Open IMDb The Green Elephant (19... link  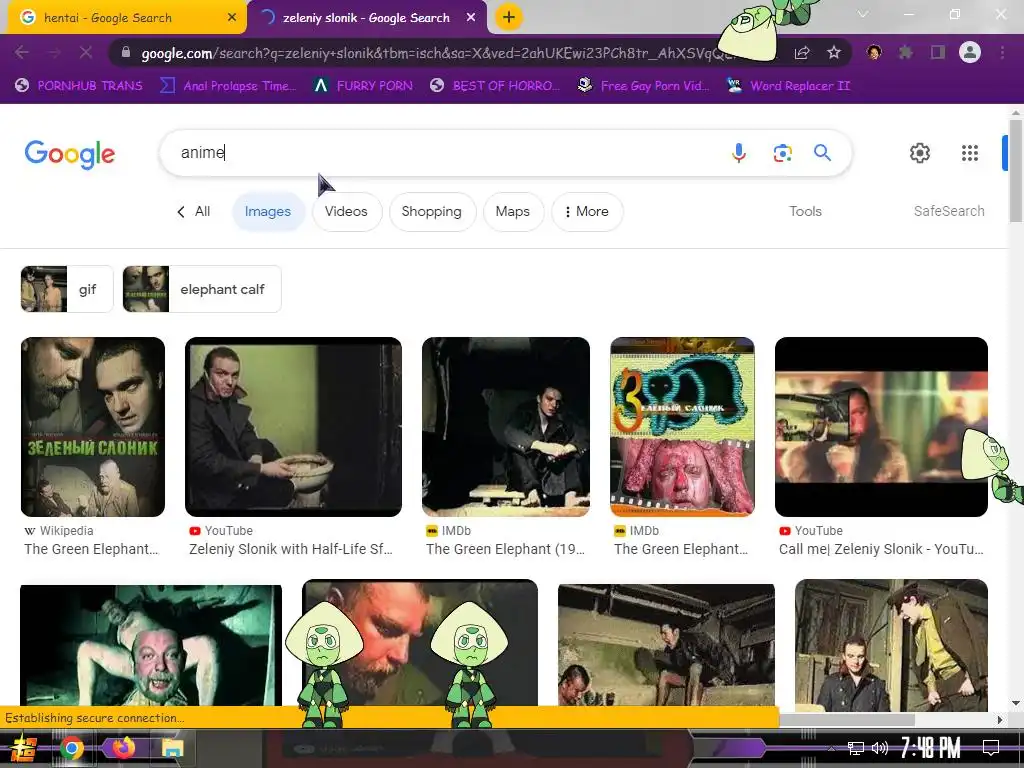[505, 549]
